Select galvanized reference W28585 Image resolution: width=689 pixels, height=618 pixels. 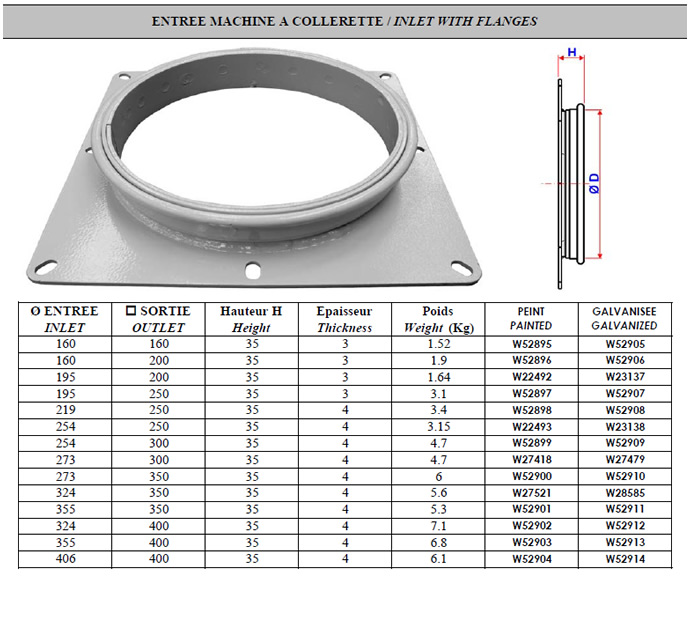click(624, 492)
